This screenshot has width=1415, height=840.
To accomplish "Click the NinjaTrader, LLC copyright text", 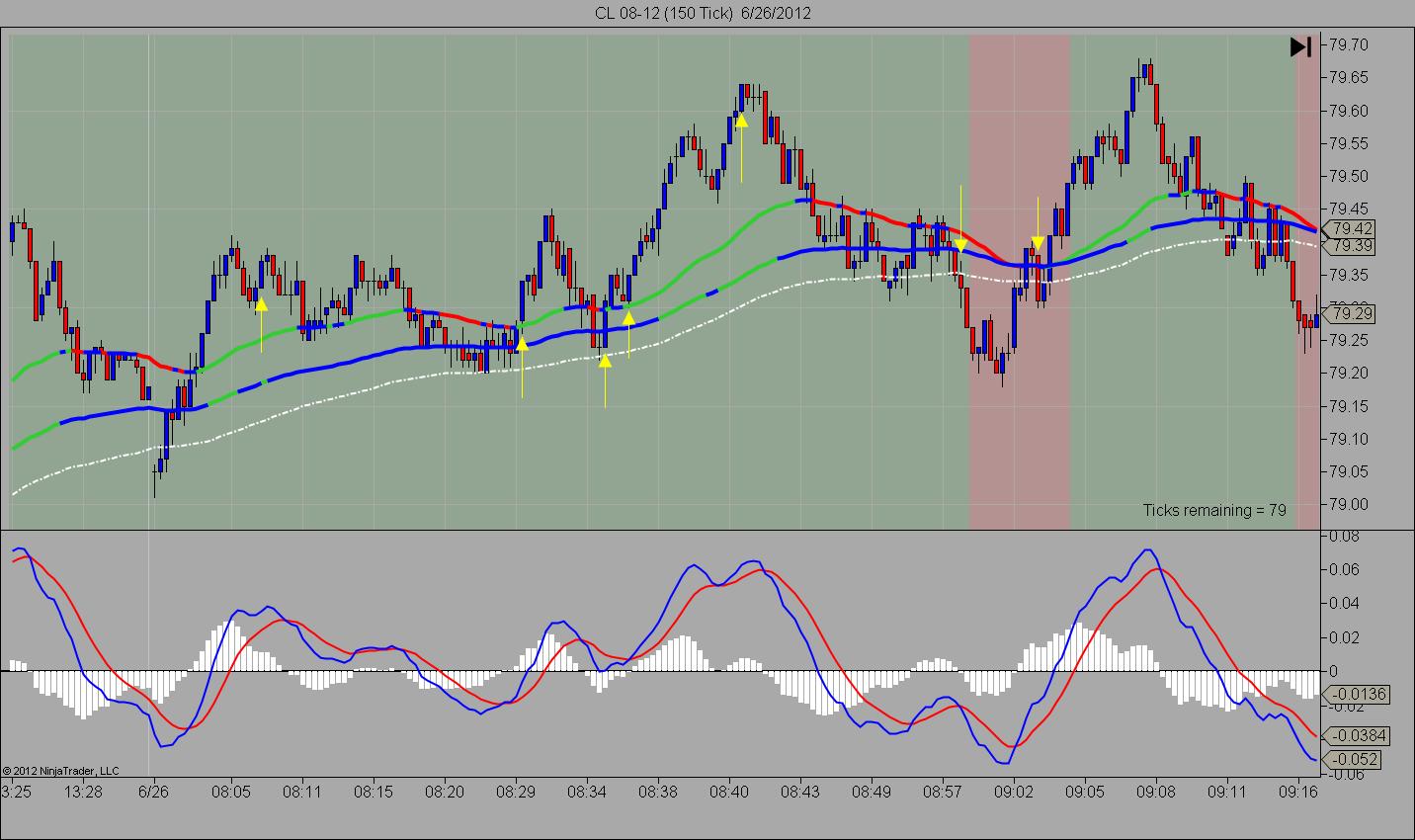I will click(61, 771).
